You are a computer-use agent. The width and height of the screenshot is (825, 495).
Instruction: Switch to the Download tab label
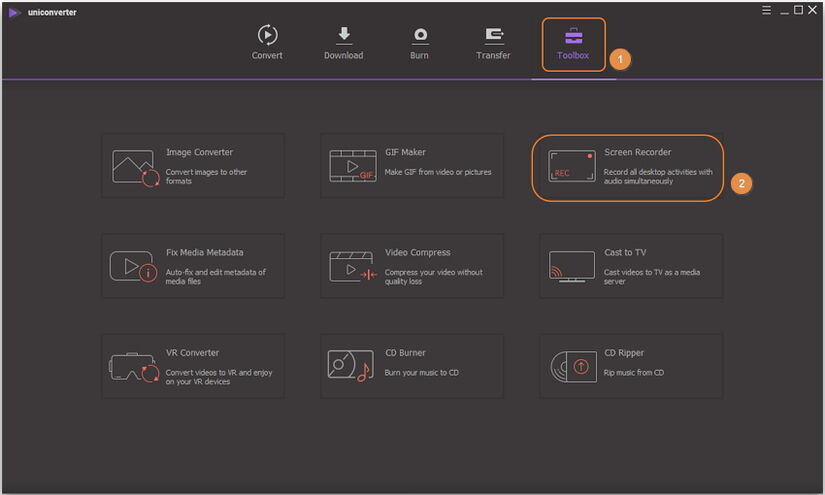click(344, 55)
